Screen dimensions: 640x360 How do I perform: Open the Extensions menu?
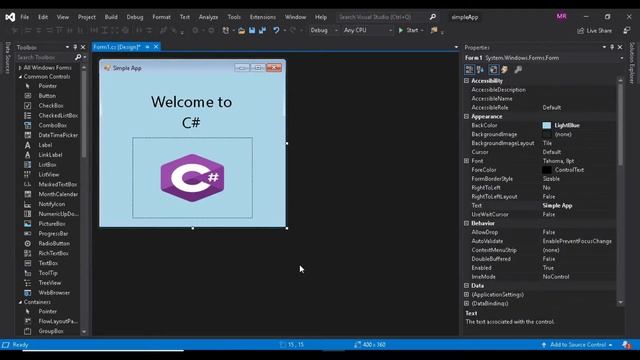(x=262, y=17)
